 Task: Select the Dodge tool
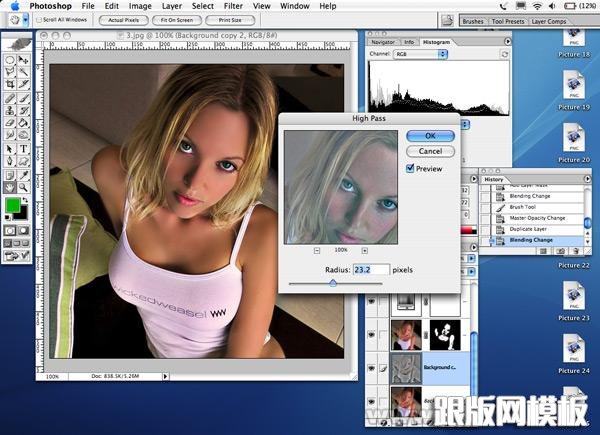pos(23,135)
